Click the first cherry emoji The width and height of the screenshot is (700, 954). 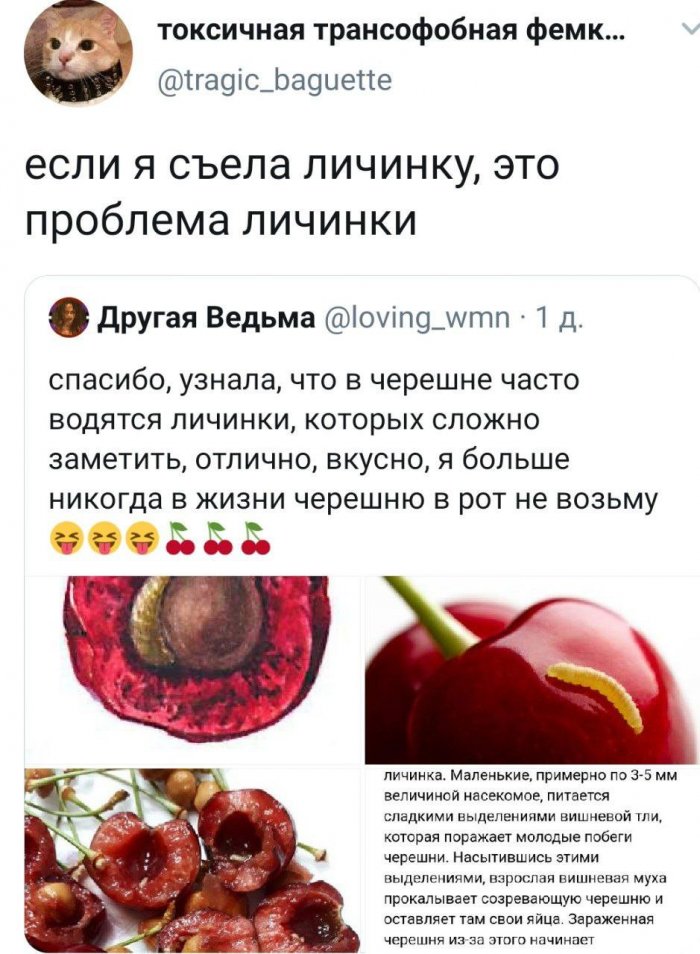pyautogui.click(x=181, y=538)
